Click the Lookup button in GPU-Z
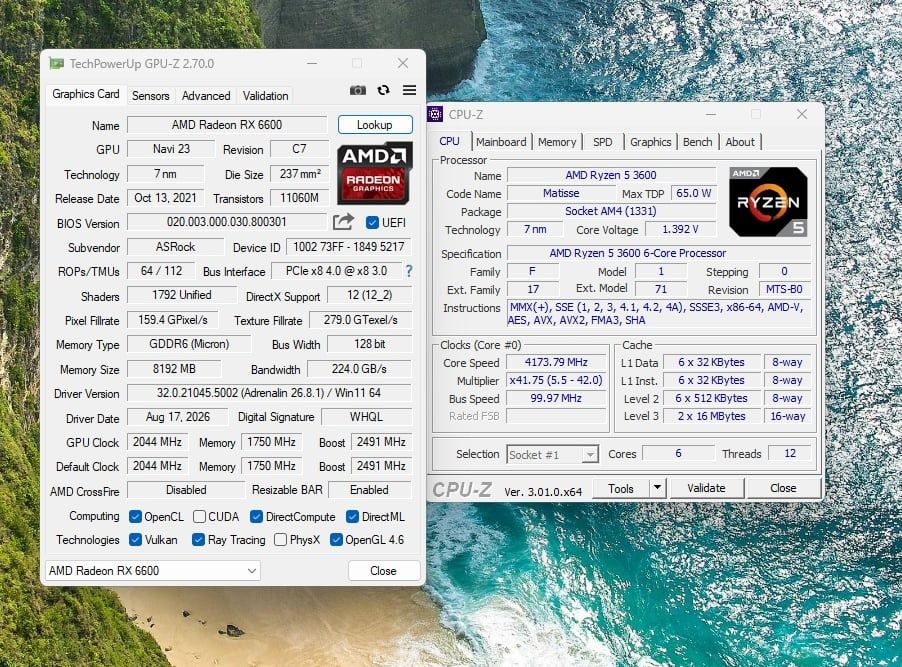 point(375,125)
